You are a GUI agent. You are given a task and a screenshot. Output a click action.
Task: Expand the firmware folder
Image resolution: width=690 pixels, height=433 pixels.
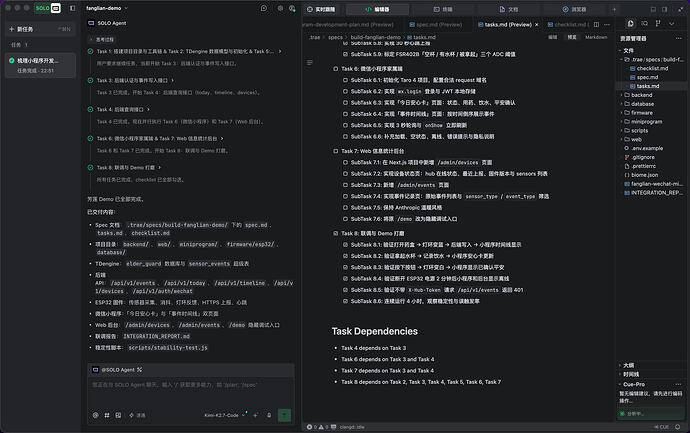pyautogui.click(x=642, y=113)
